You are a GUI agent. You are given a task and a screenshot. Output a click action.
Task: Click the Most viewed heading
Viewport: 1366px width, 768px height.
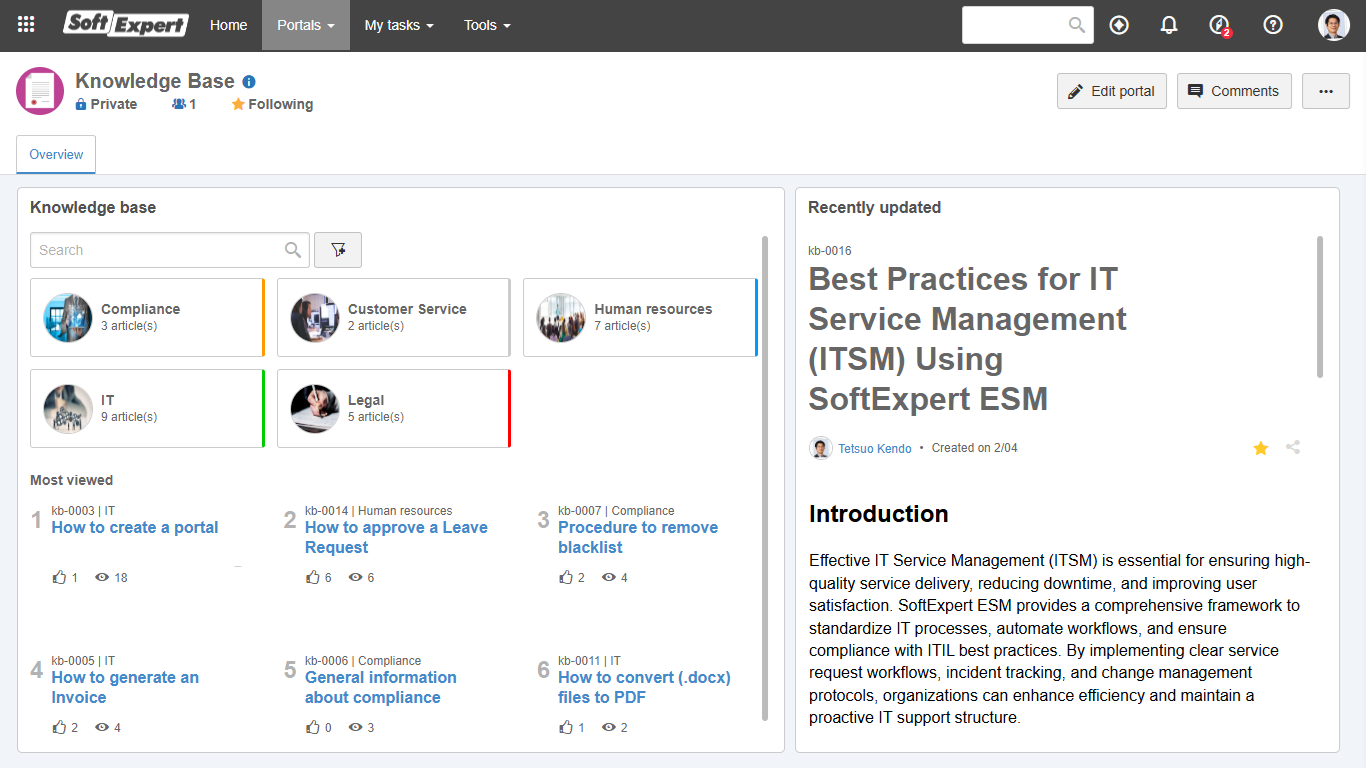tap(72, 480)
